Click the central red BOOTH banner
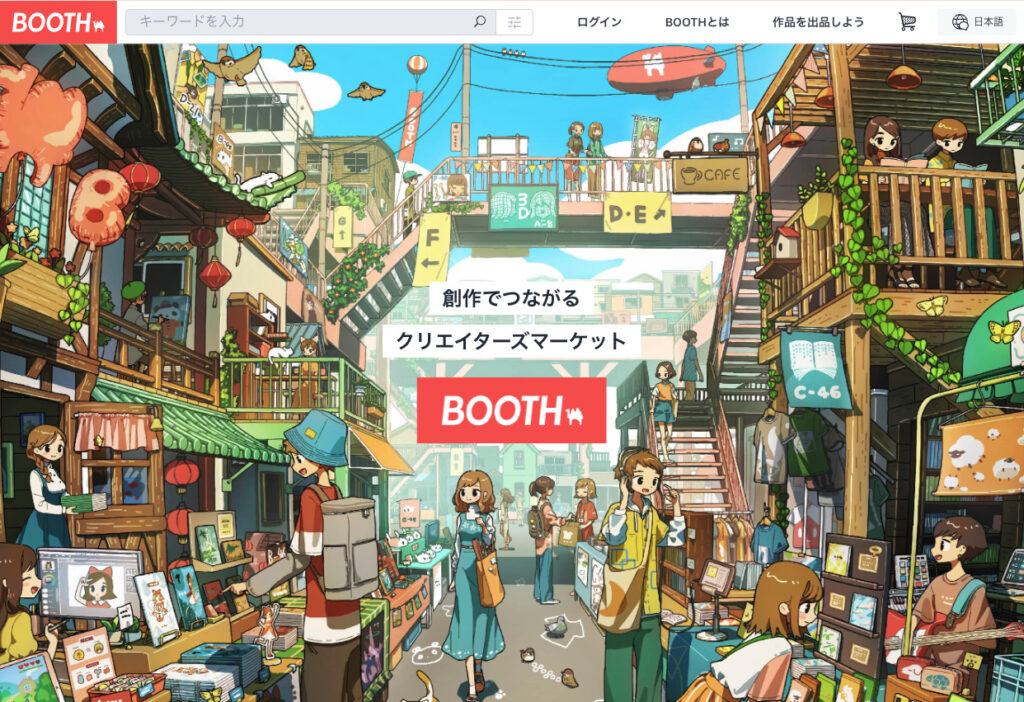This screenshot has width=1024, height=702. [x=512, y=410]
